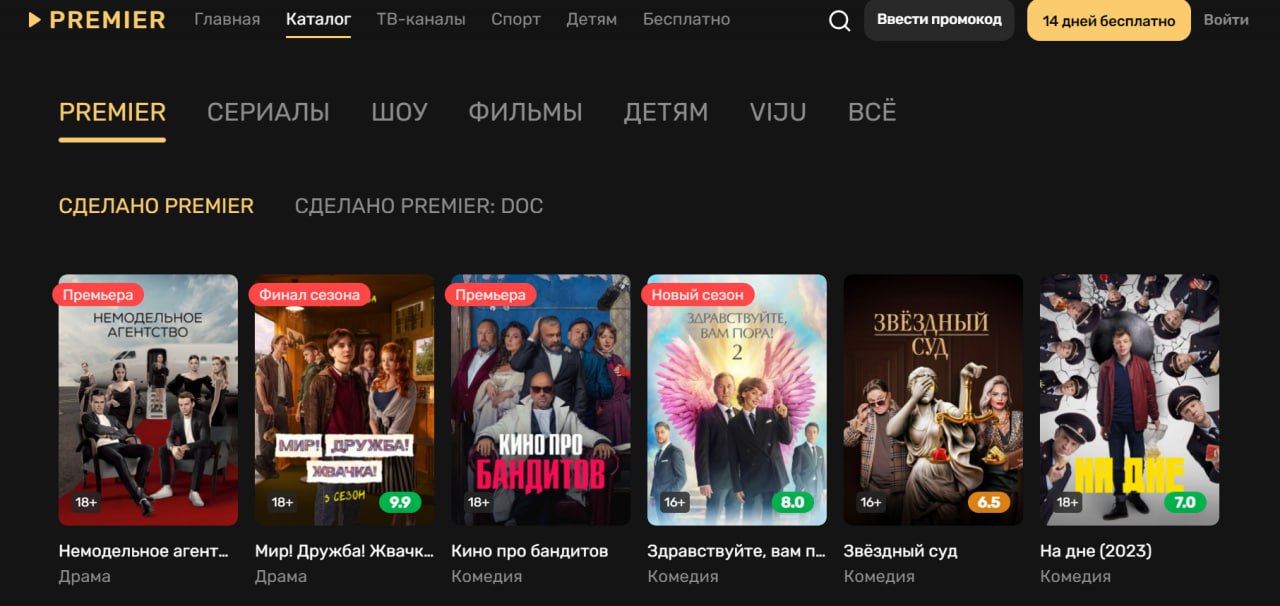The height and width of the screenshot is (606, 1280).
Task: Click the 6.5 orange rating badge
Action: point(989,502)
